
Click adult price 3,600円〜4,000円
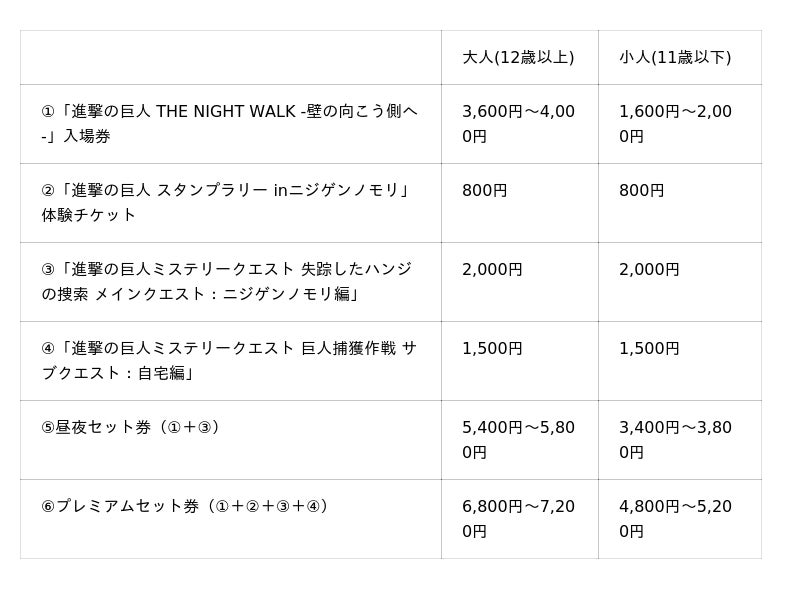coord(518,123)
